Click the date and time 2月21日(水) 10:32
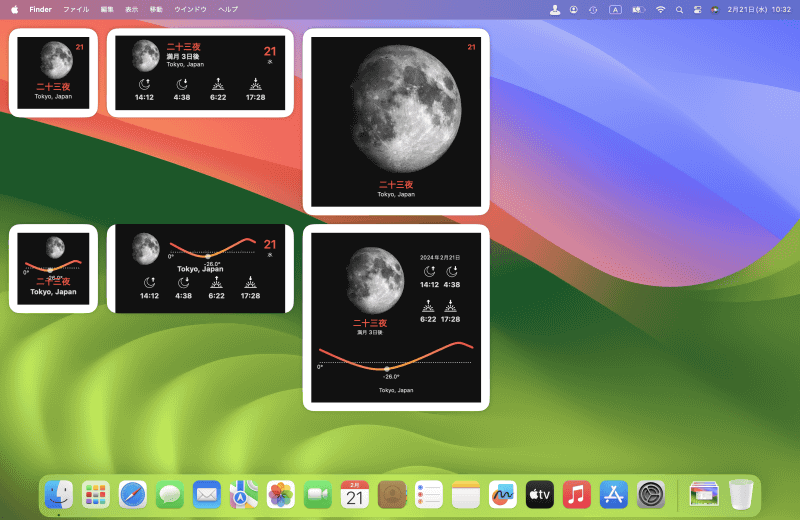 click(x=759, y=9)
